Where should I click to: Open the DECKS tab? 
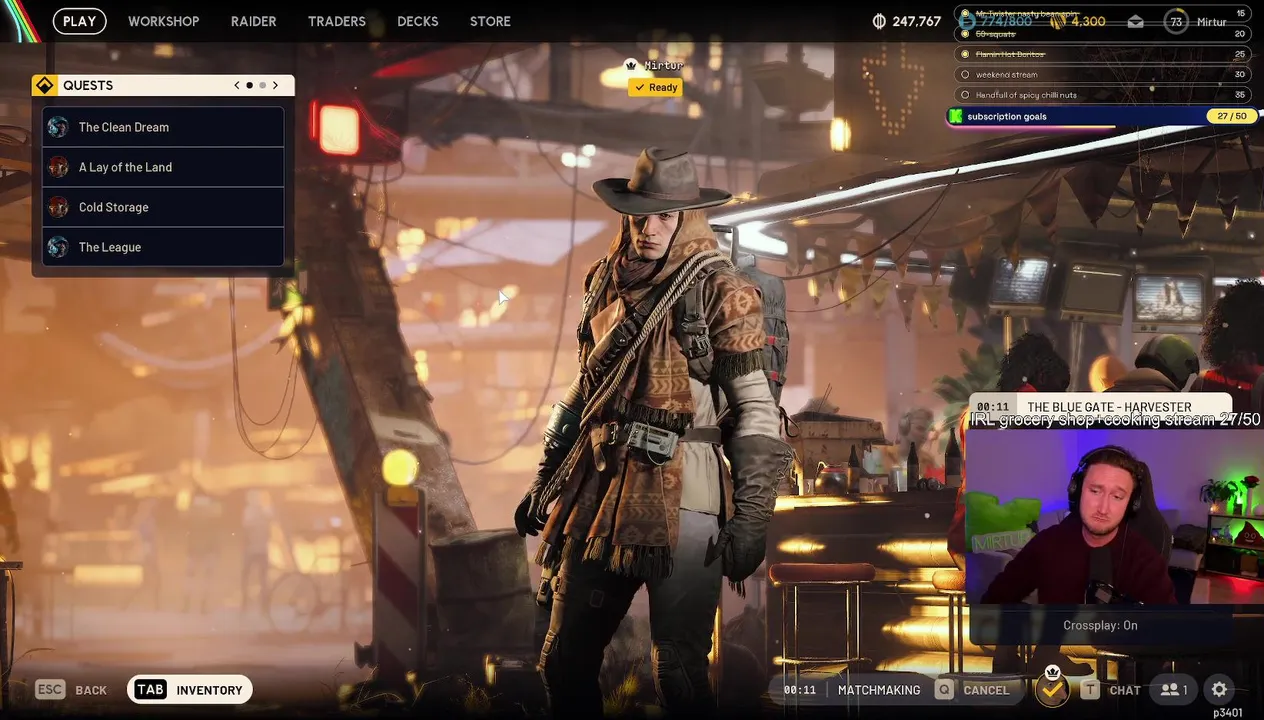point(418,21)
